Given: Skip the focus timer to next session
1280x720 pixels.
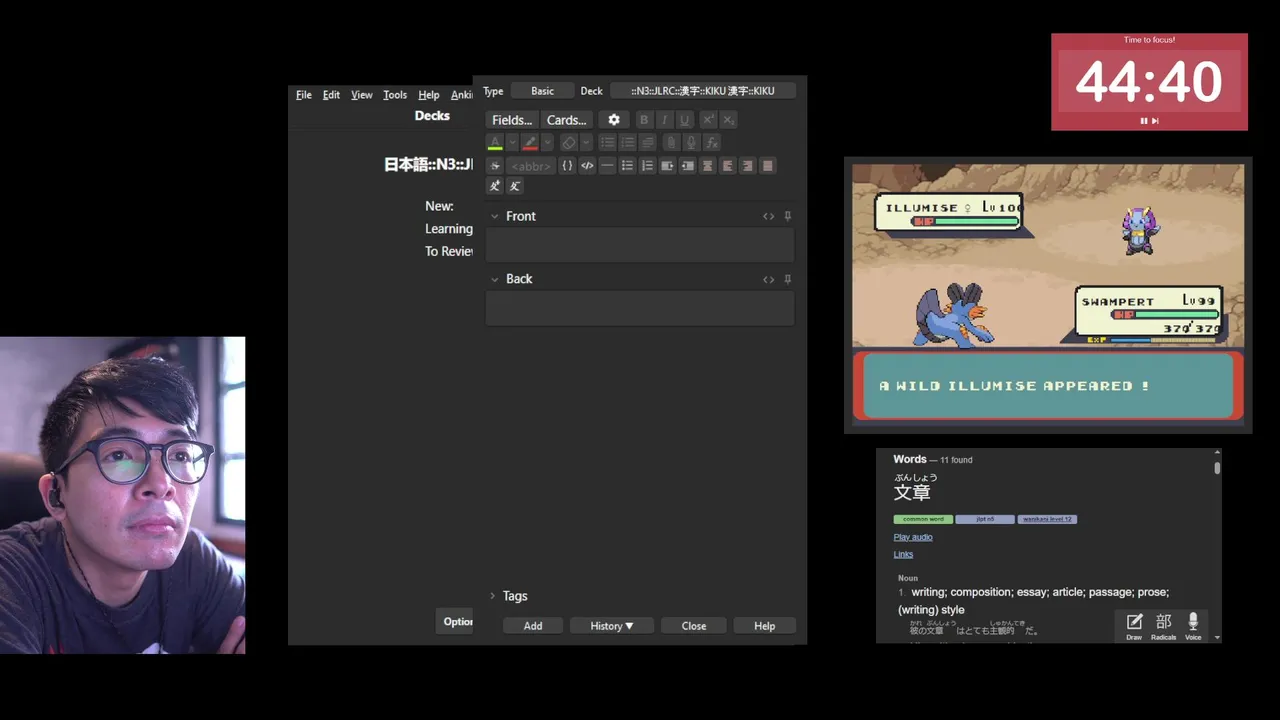Looking at the screenshot, I should pos(1155,120).
